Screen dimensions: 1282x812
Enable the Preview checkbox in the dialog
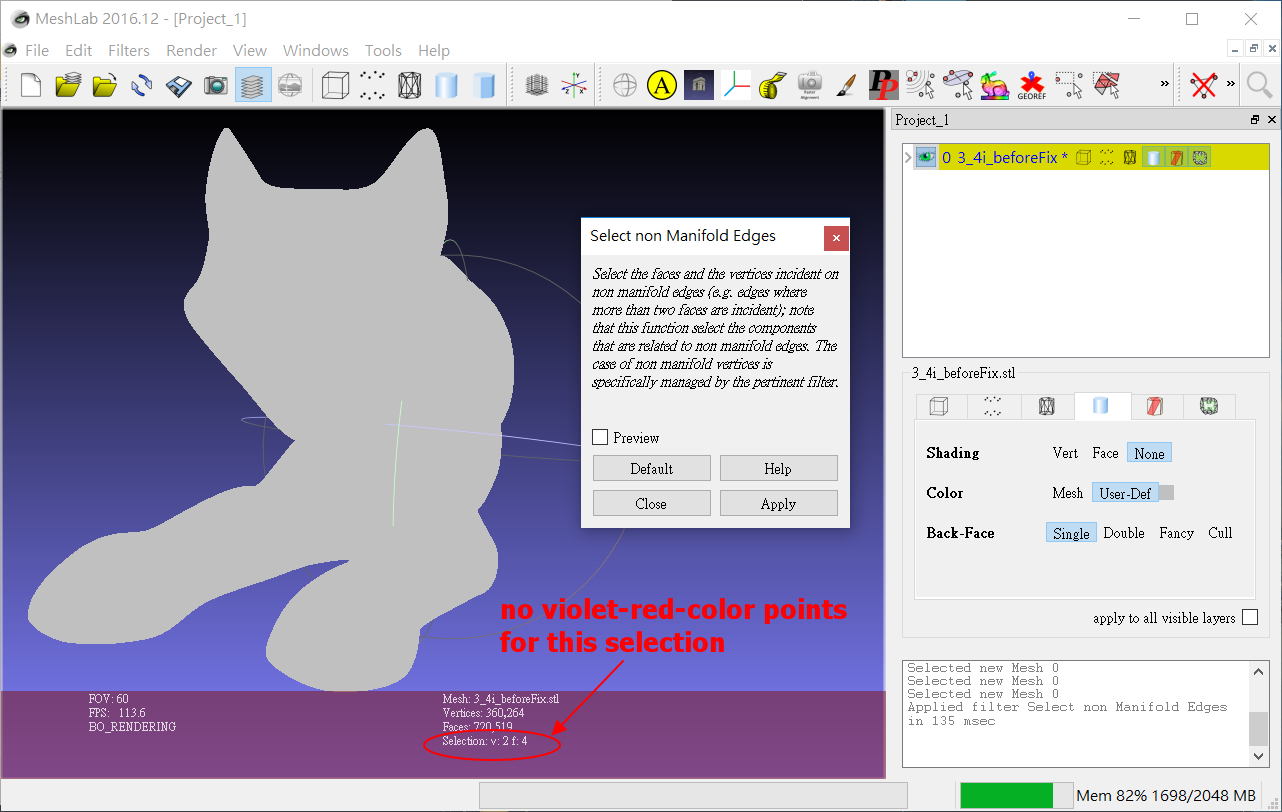(x=600, y=437)
